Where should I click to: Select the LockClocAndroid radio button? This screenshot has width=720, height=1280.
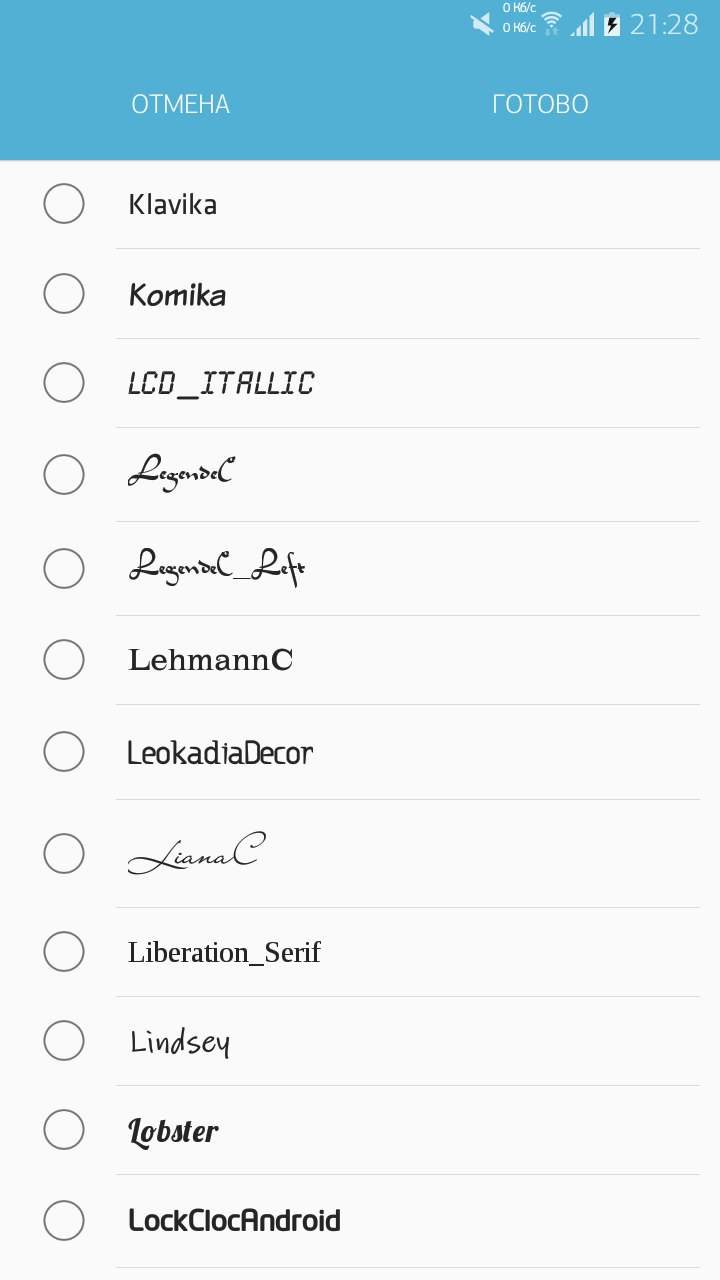tap(64, 1220)
